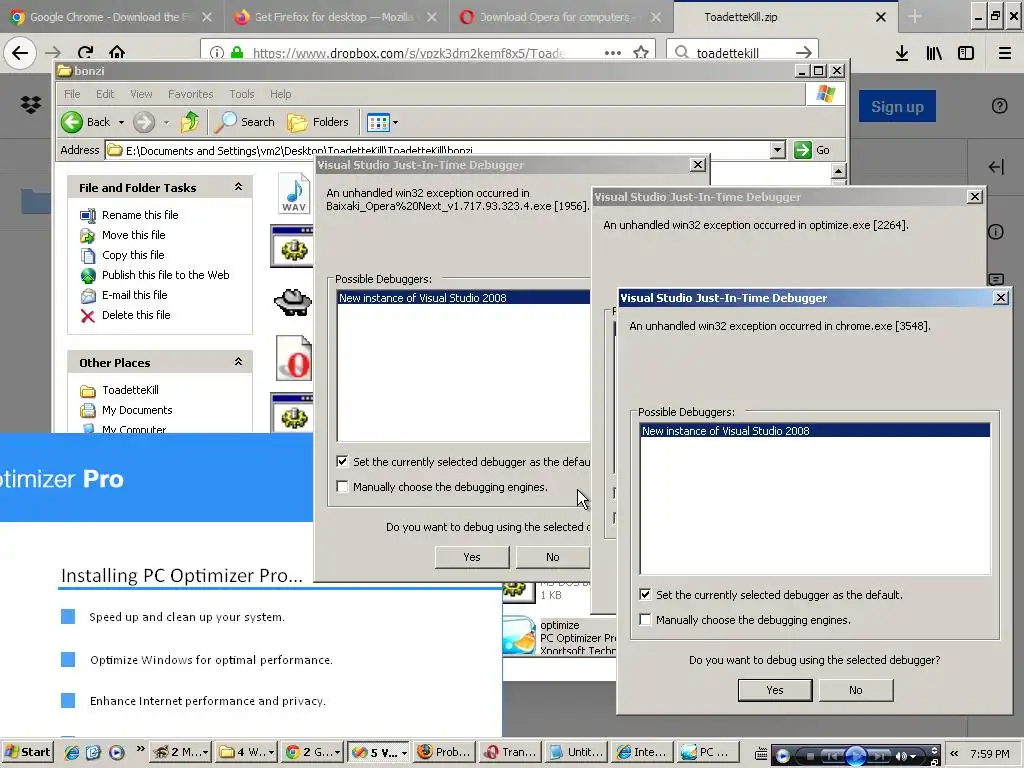The width and height of the screenshot is (1024, 768).
Task: Click Move this file task
Action: (x=133, y=235)
